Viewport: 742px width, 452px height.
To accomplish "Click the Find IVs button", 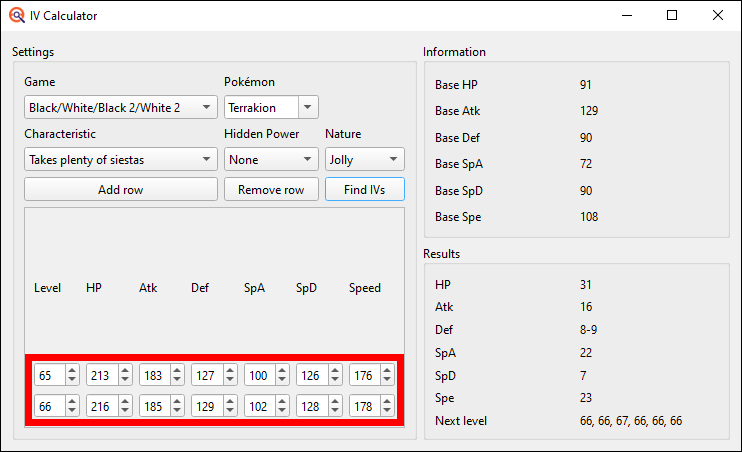I will (364, 190).
